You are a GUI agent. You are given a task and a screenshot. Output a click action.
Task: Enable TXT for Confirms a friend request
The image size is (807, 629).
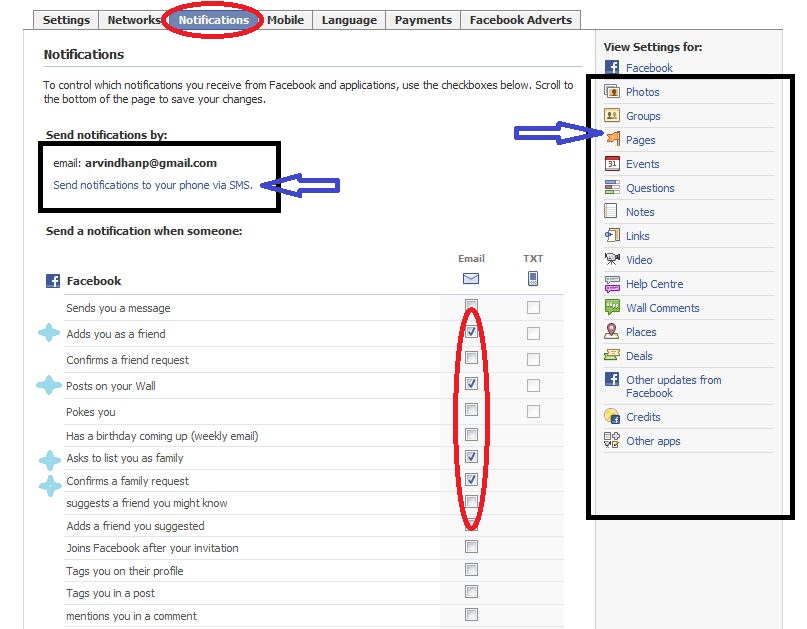[533, 359]
